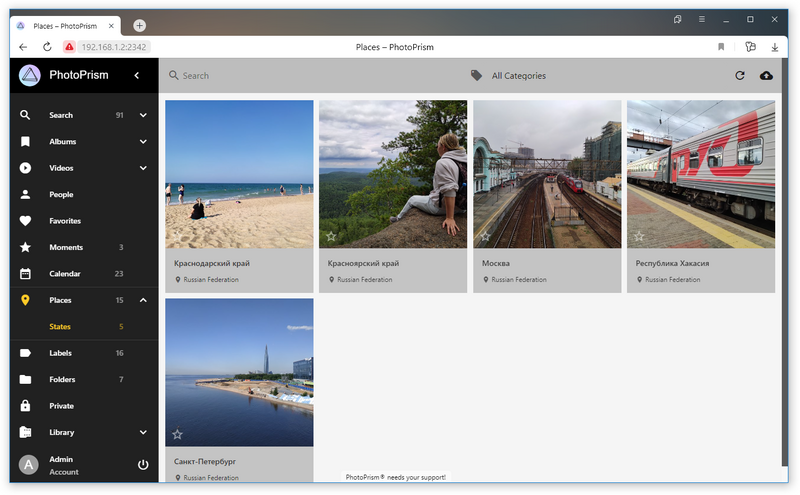Close the Places – PhotoPrism tab

pos(111,26)
